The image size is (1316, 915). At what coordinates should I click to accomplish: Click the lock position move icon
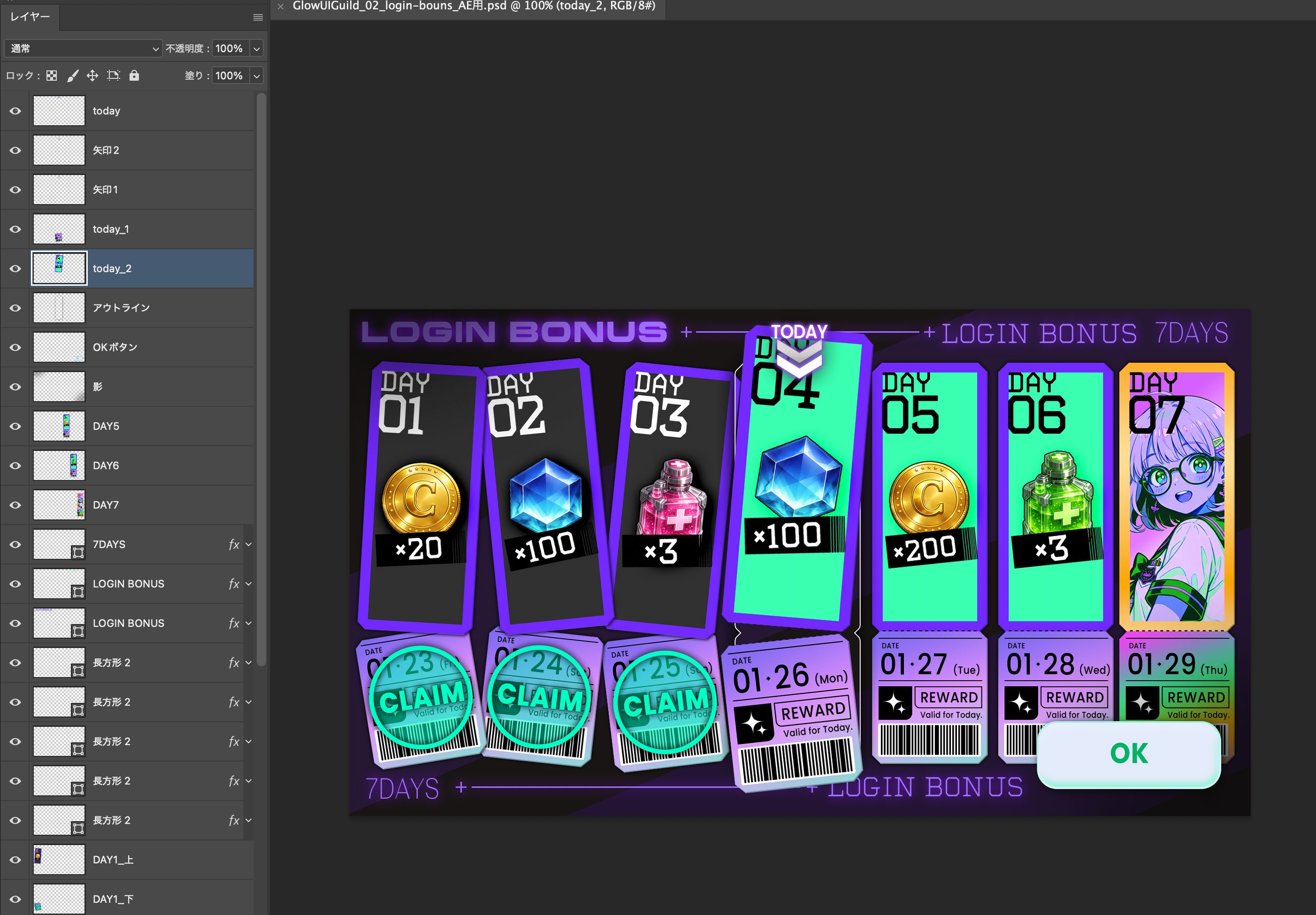click(92, 76)
